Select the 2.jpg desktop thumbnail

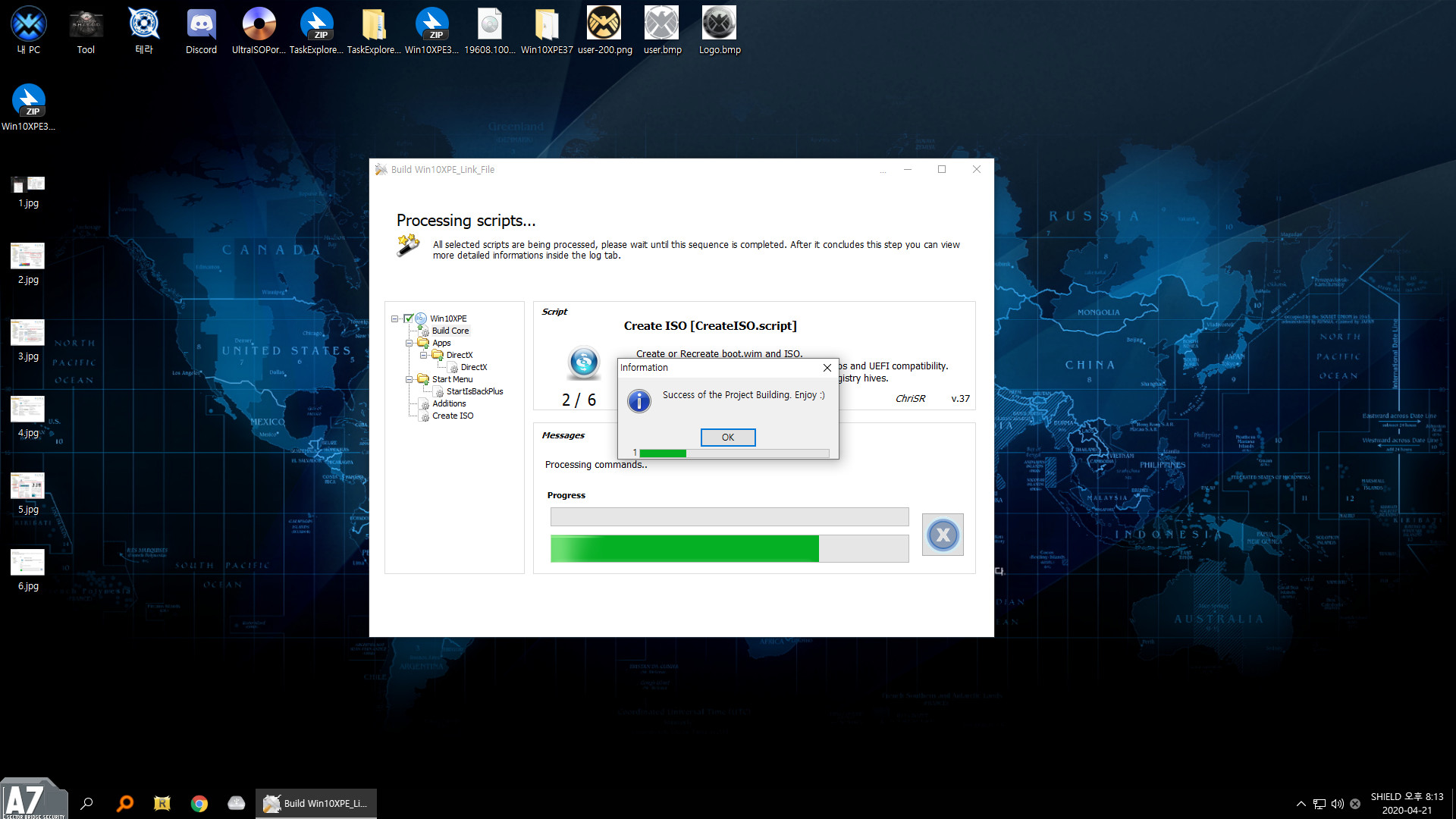(28, 264)
